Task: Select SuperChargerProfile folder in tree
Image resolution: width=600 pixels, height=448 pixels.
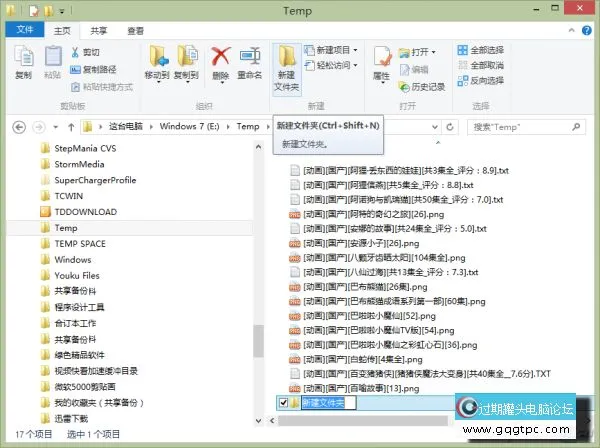Action: click(x=95, y=180)
